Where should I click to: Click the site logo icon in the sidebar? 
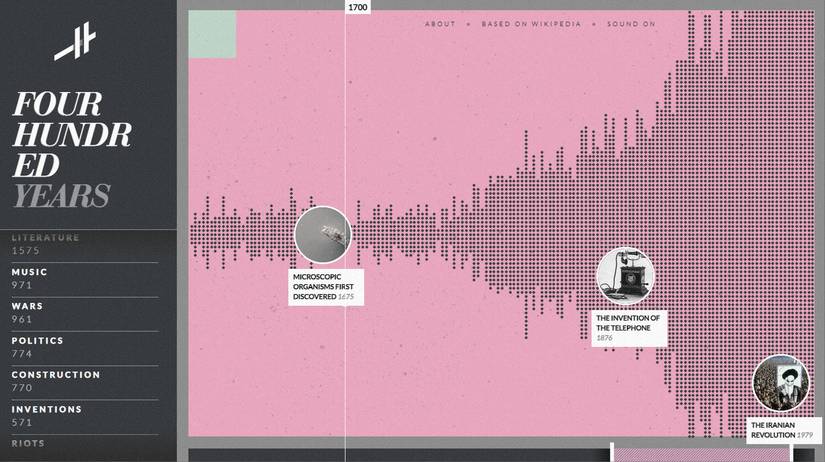click(75, 41)
